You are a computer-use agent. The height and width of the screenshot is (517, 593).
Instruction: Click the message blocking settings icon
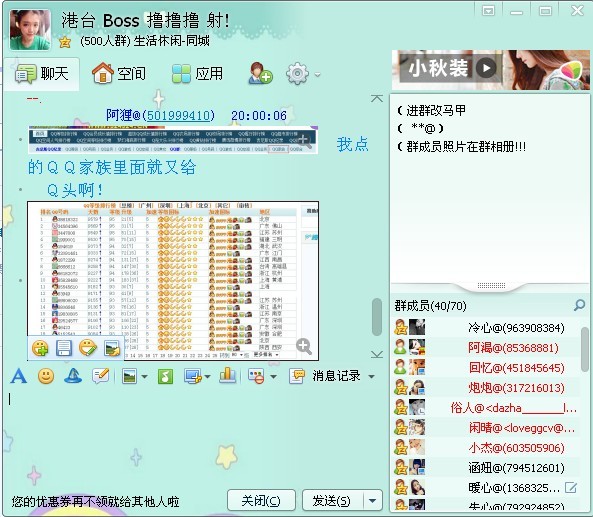[x=256, y=376]
